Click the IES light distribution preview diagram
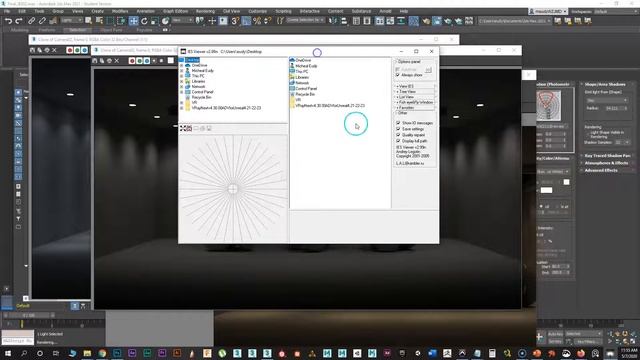Screen dimensions: 640x360 [x=233, y=189]
